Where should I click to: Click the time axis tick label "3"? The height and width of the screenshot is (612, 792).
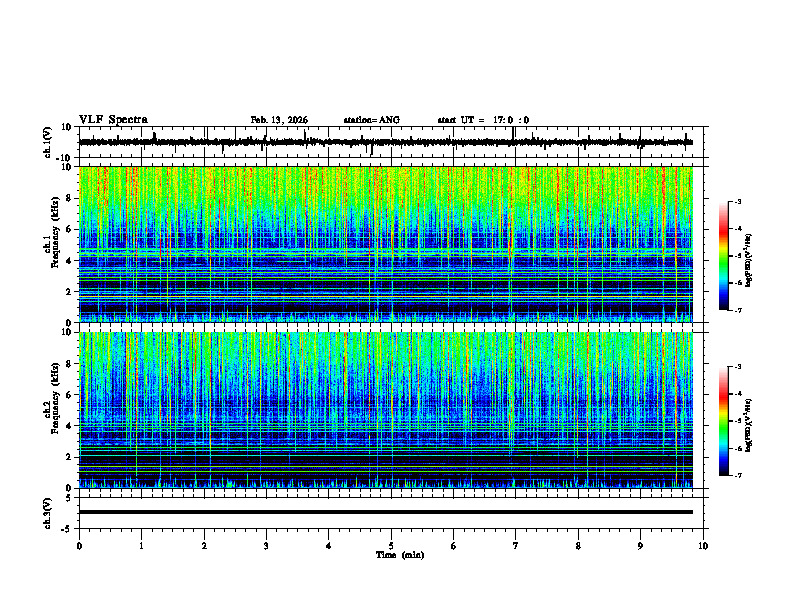point(266,546)
